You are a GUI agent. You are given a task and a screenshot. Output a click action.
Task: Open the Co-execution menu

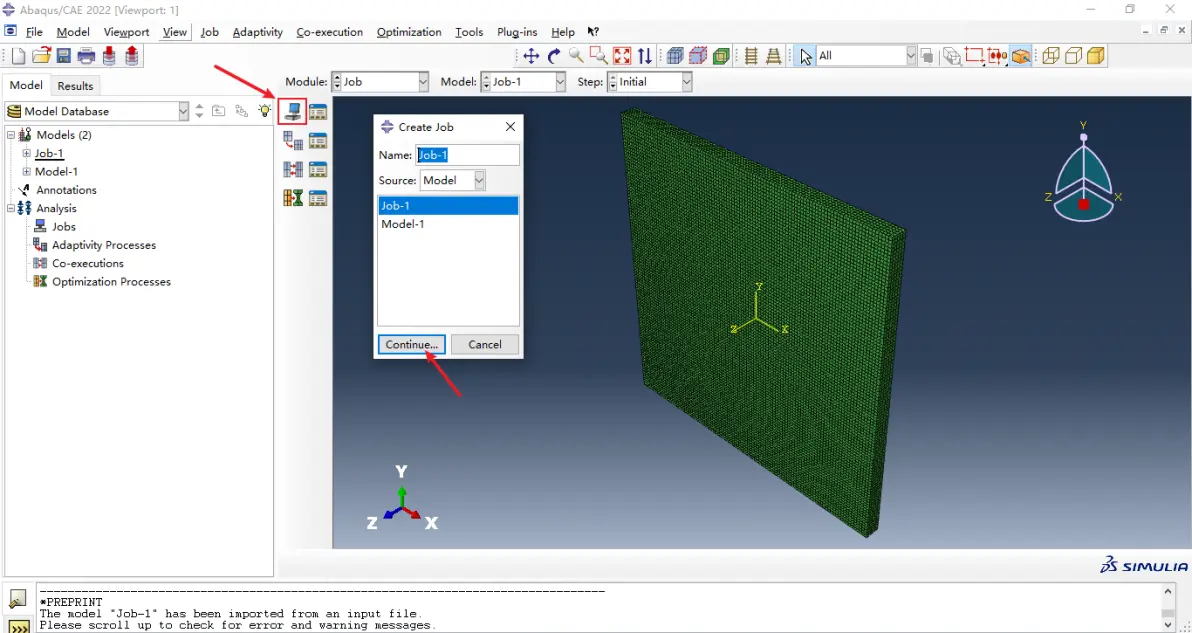pos(330,32)
